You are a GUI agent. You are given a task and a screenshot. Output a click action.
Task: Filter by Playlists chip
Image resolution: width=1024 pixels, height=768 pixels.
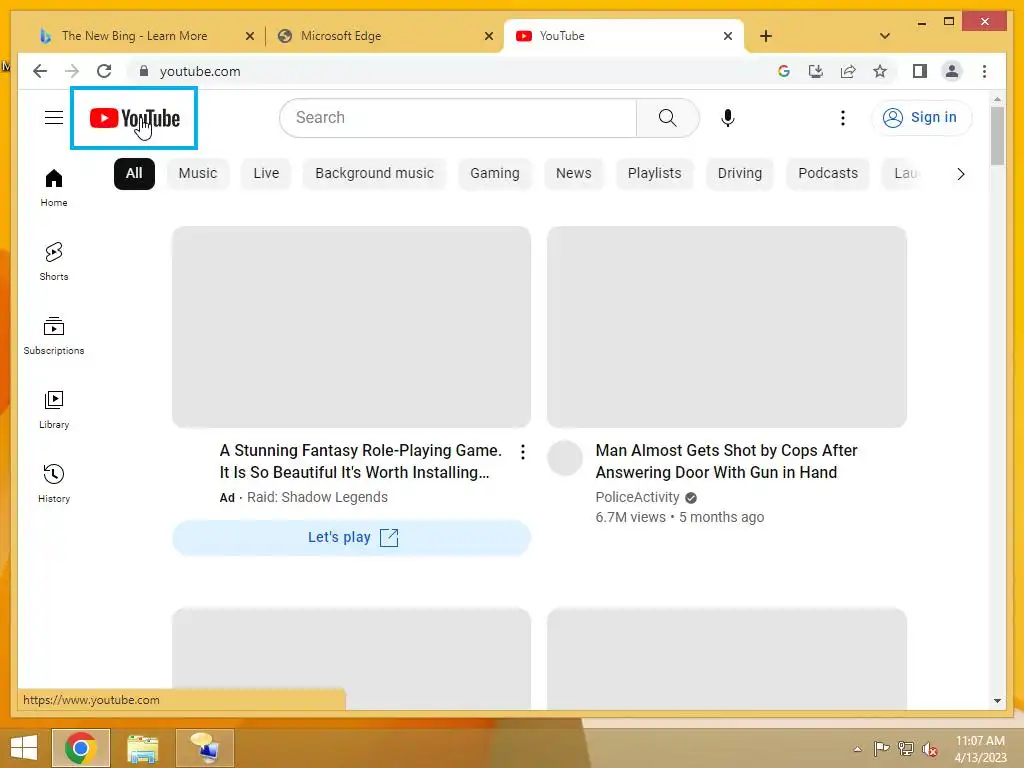pyautogui.click(x=654, y=173)
